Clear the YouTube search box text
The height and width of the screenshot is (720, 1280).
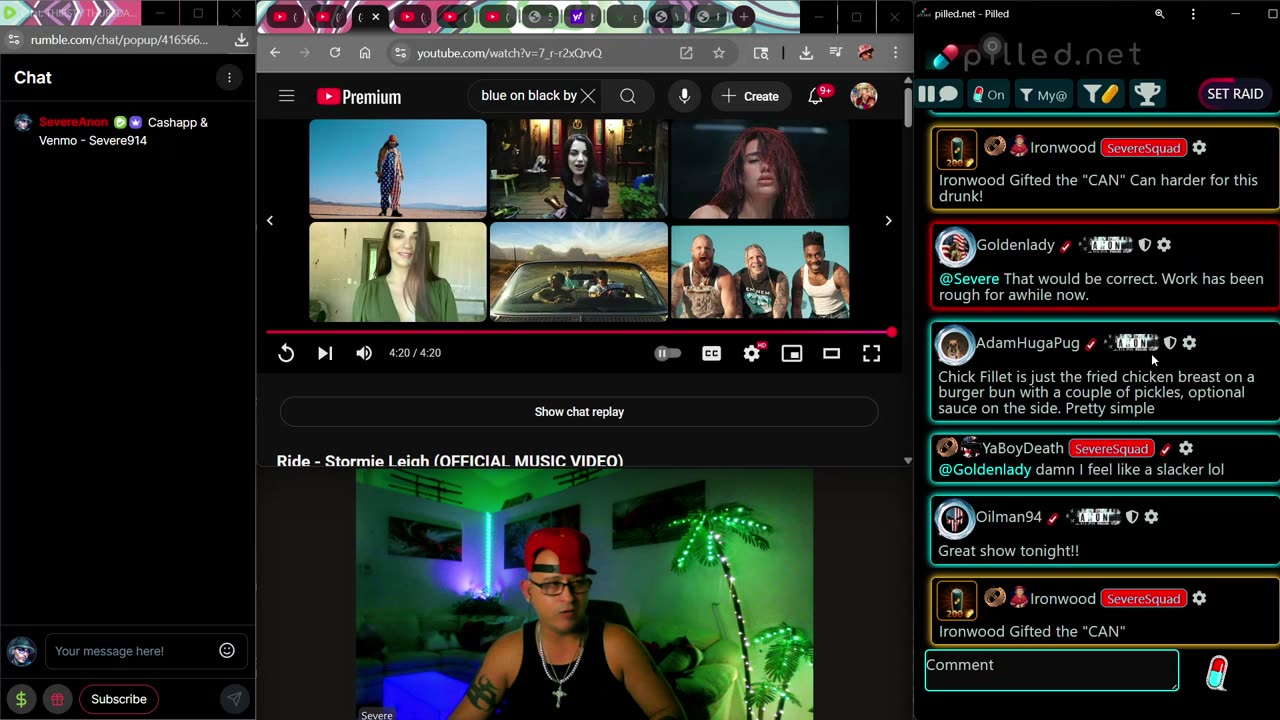click(588, 96)
